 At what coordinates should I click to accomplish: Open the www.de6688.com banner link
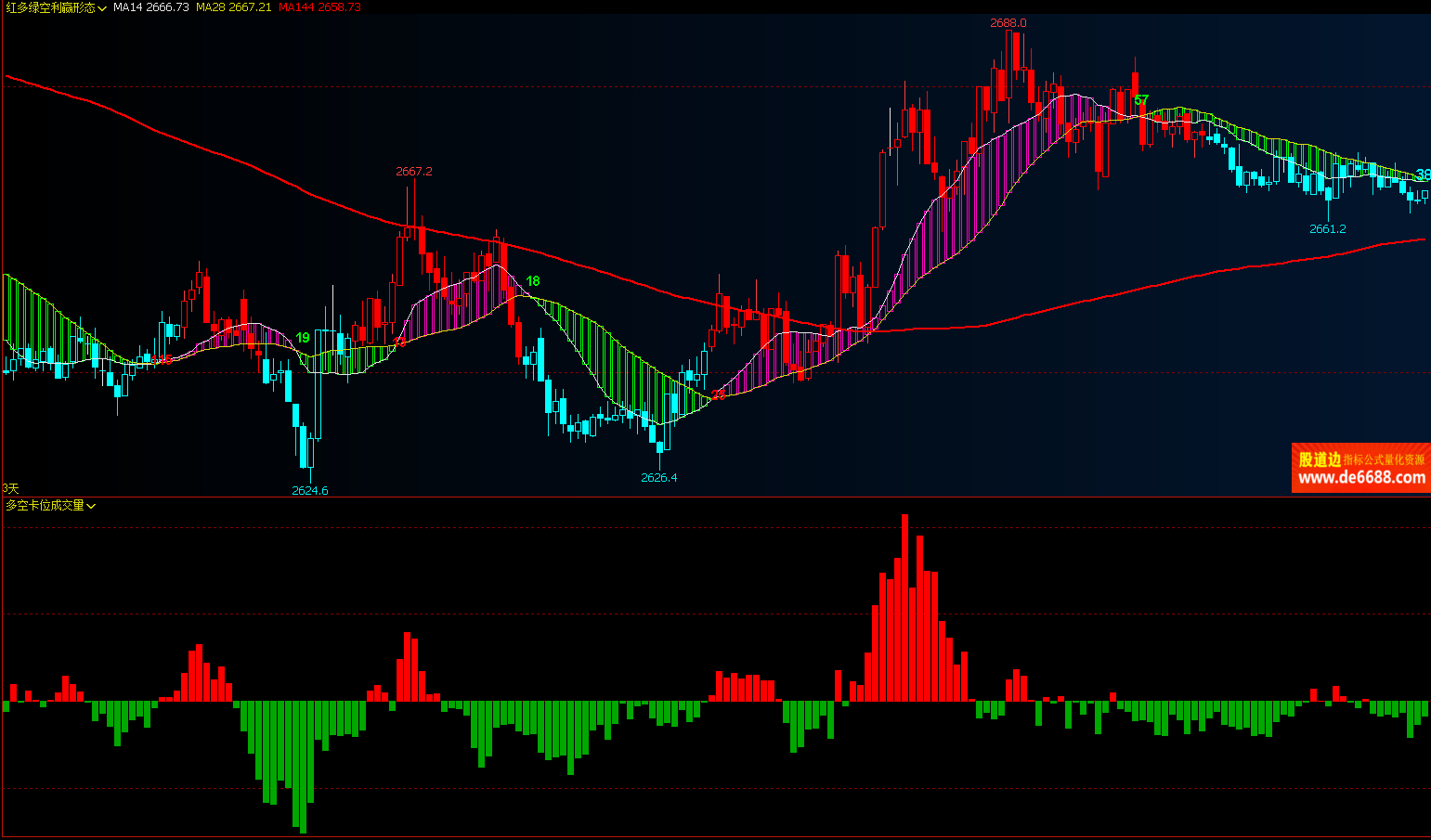click(1361, 478)
